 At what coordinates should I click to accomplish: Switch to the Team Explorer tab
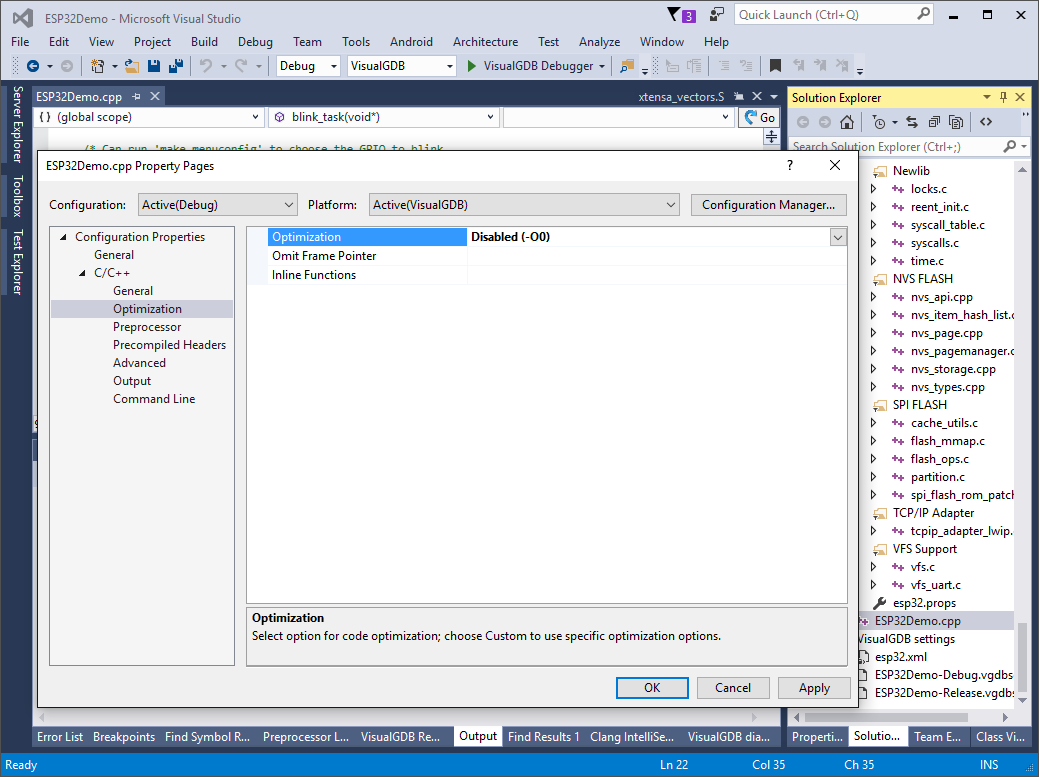(x=938, y=737)
